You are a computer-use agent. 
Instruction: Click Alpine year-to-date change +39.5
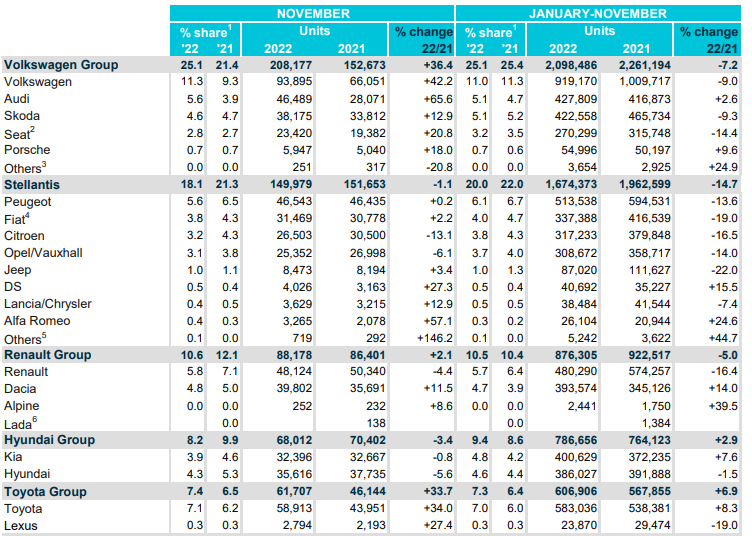(723, 406)
